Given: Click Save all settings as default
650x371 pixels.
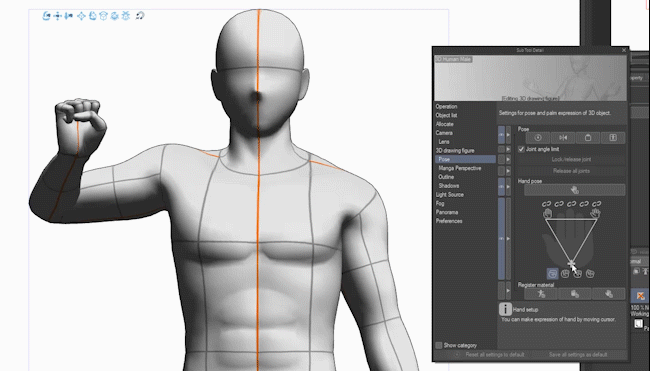Looking at the screenshot, I should pyautogui.click(x=578, y=355).
